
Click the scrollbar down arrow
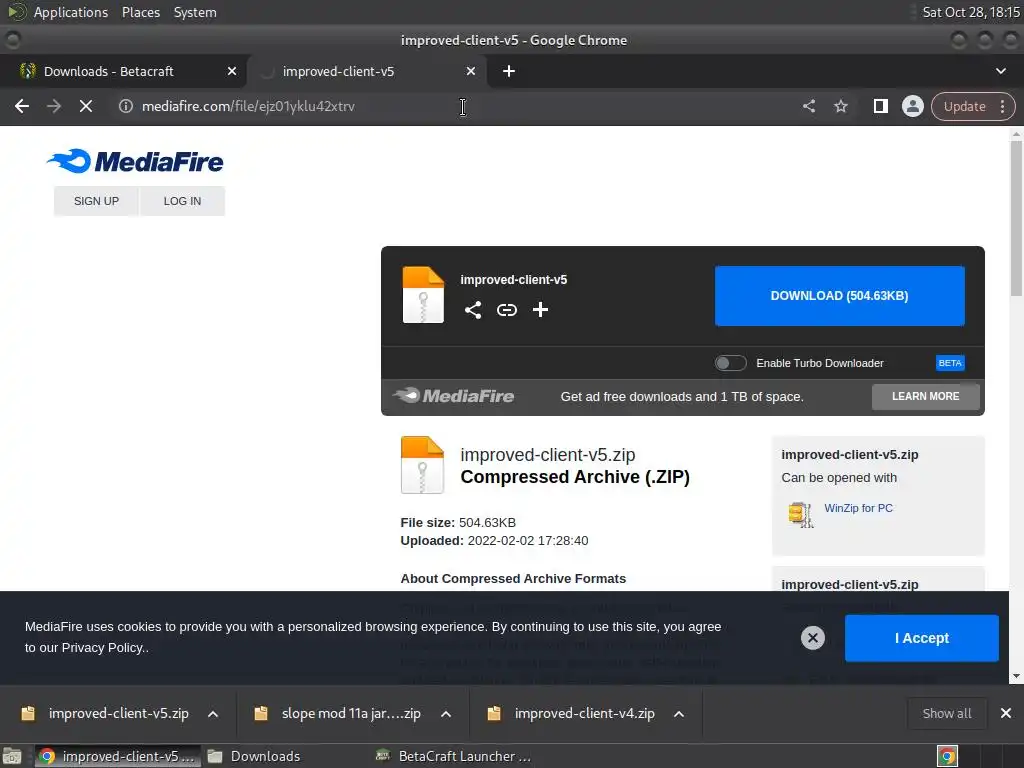pyautogui.click(x=1016, y=677)
